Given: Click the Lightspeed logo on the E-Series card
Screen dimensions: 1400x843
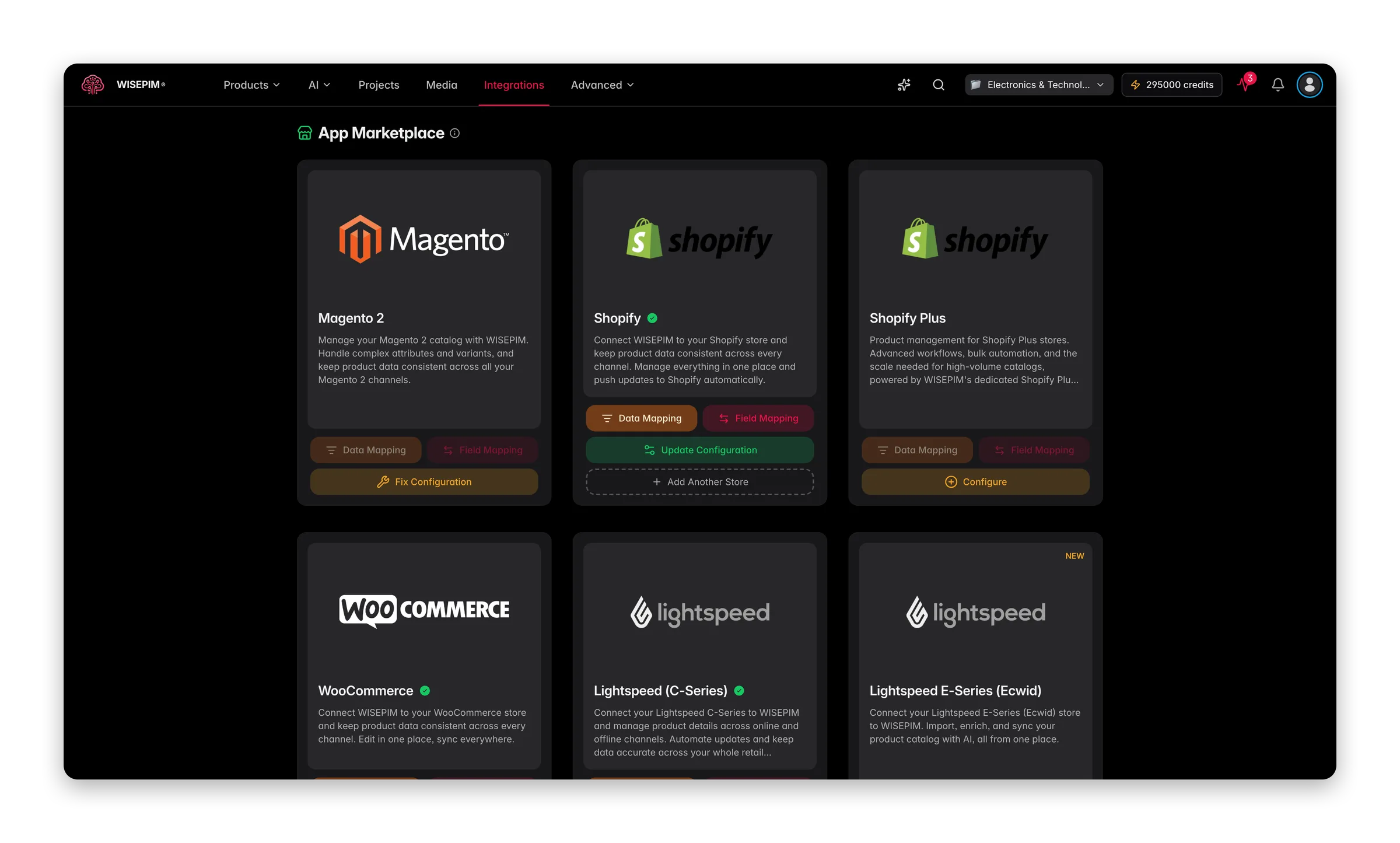Looking at the screenshot, I should [975, 612].
